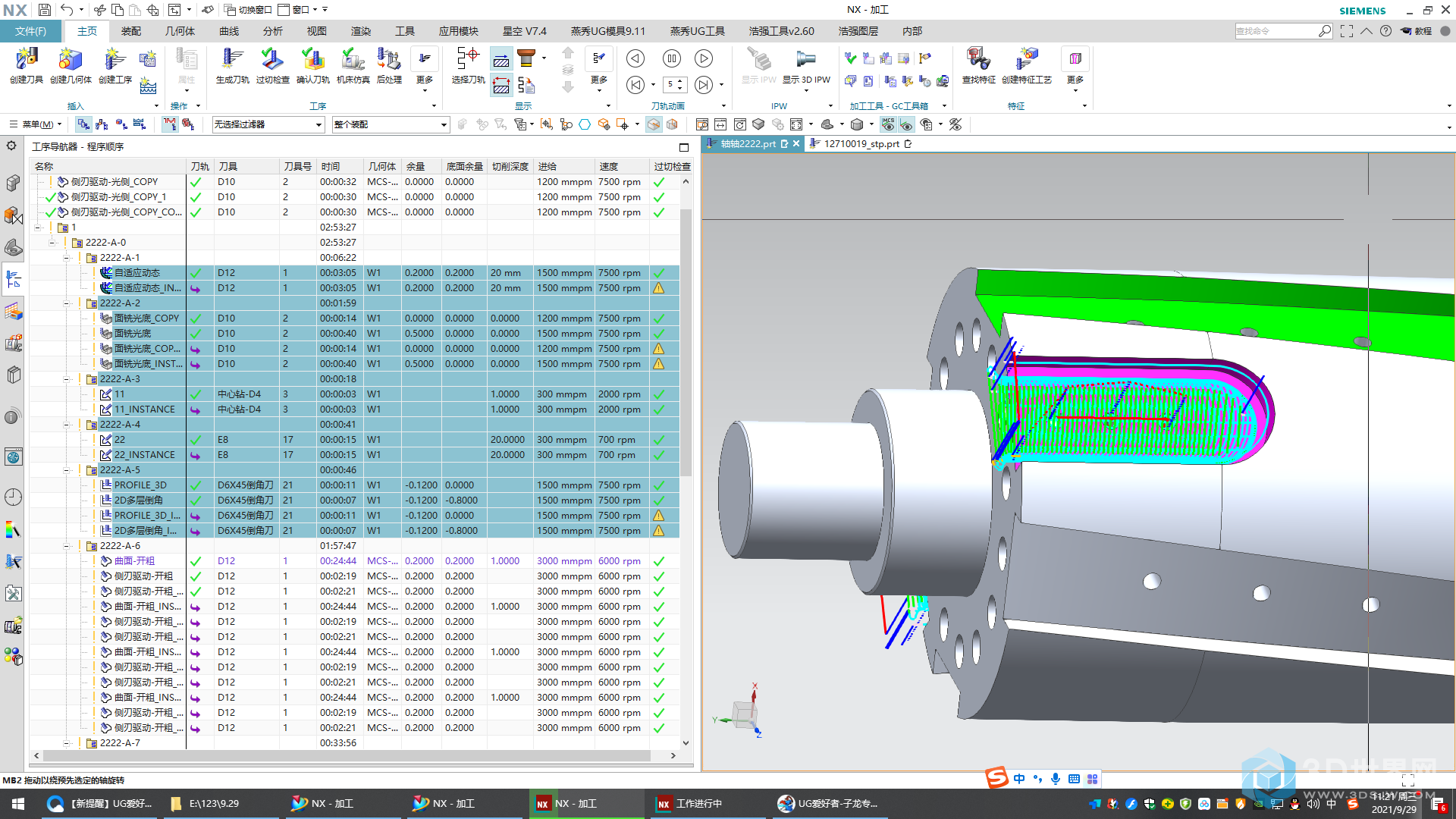Toggle the tool path display icon in the 显示 group
This screenshot has width=1456, height=819.
tap(501, 59)
